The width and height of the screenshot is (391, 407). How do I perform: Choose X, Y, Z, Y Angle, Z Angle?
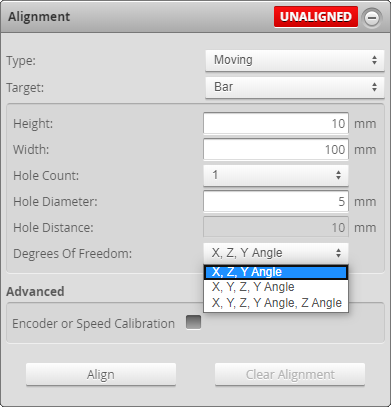point(276,303)
